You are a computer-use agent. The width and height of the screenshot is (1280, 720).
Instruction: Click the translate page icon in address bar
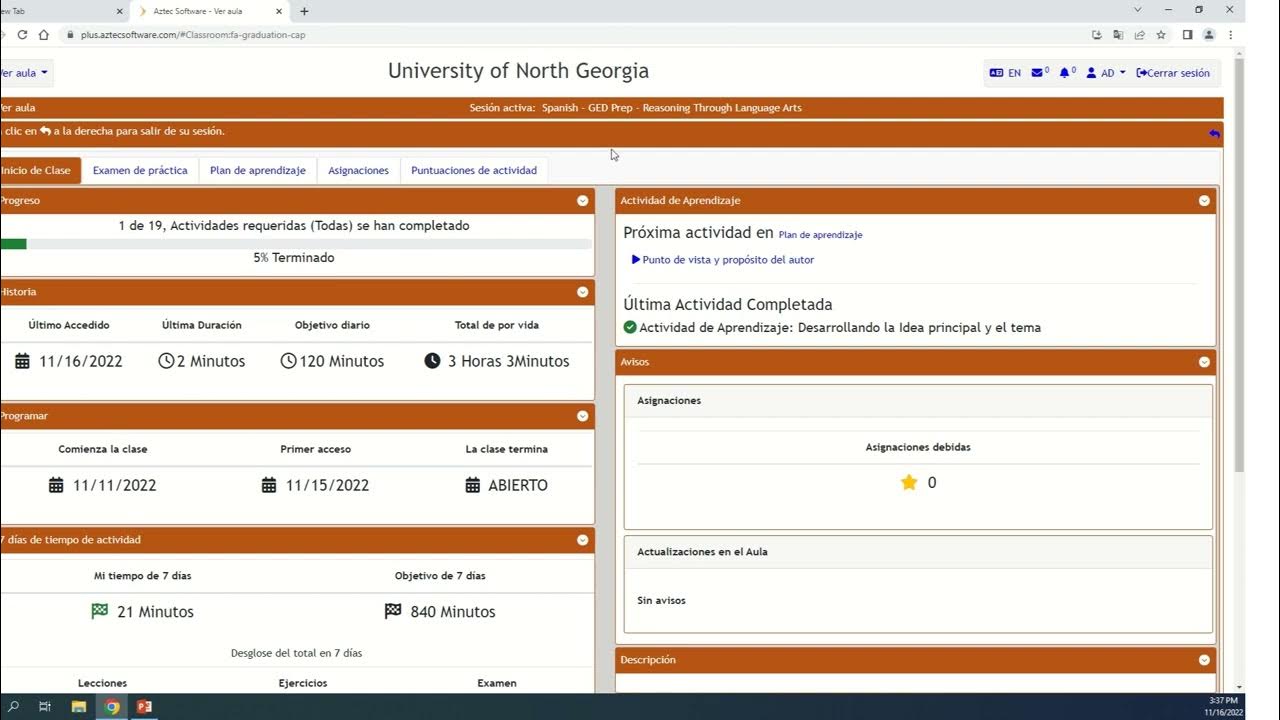pyautogui.click(x=1118, y=34)
